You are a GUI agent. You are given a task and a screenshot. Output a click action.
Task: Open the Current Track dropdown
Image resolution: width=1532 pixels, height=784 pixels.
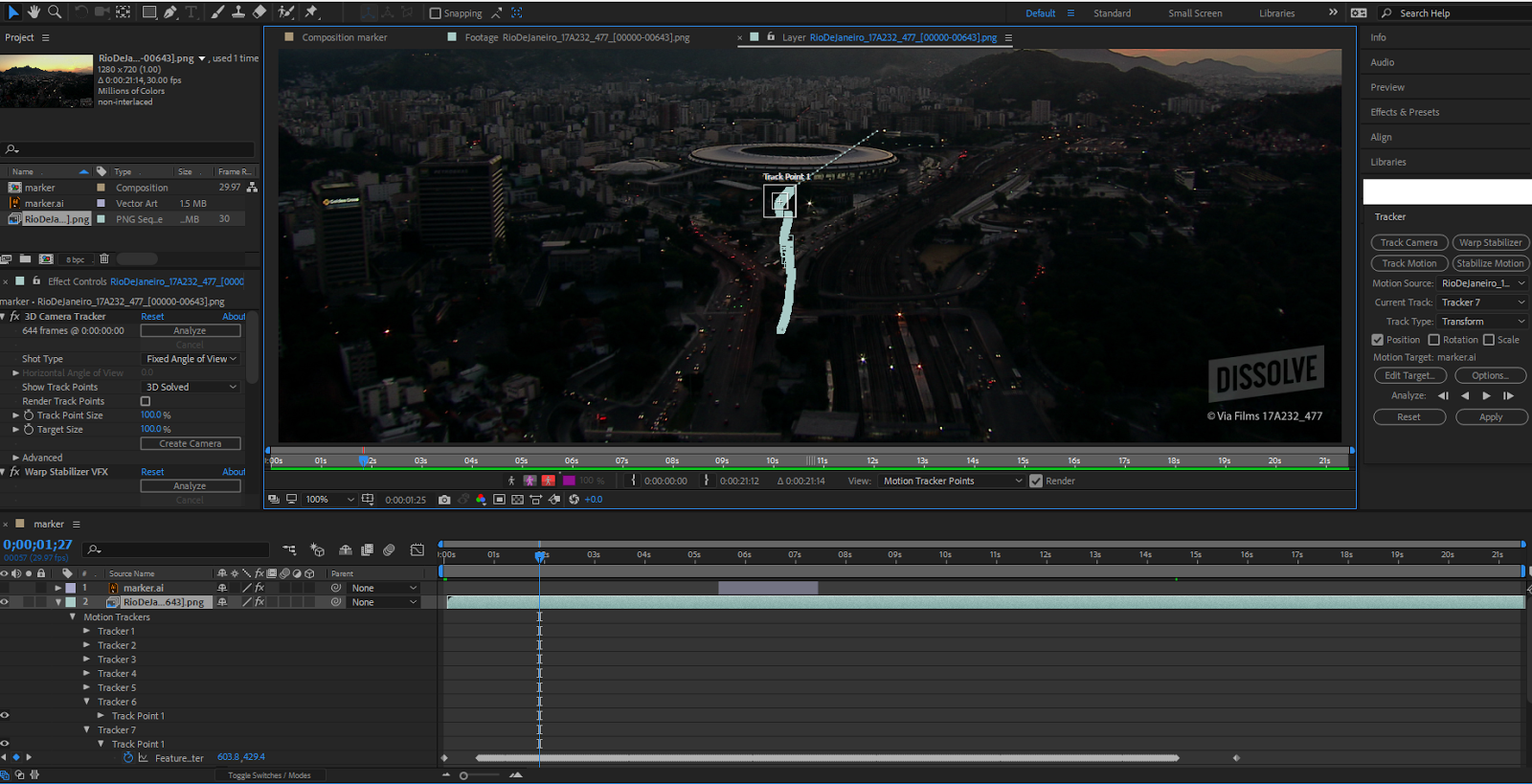1482,302
